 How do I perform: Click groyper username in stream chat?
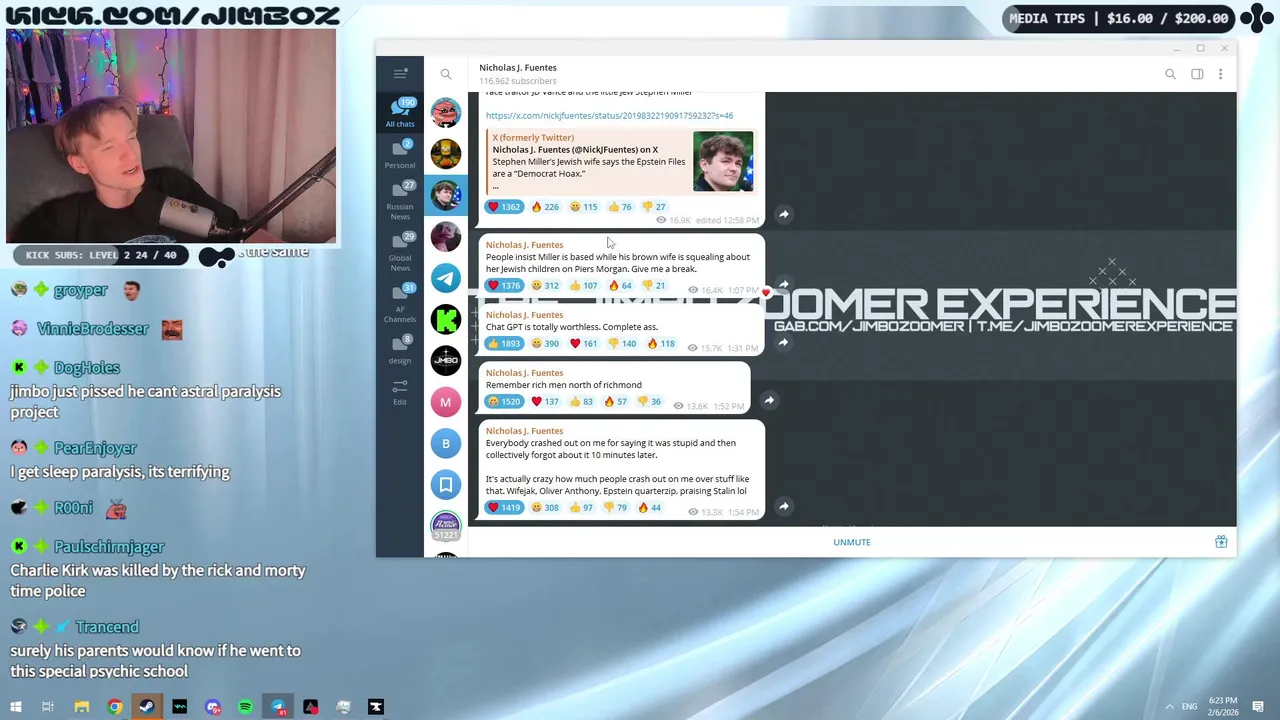(80, 290)
